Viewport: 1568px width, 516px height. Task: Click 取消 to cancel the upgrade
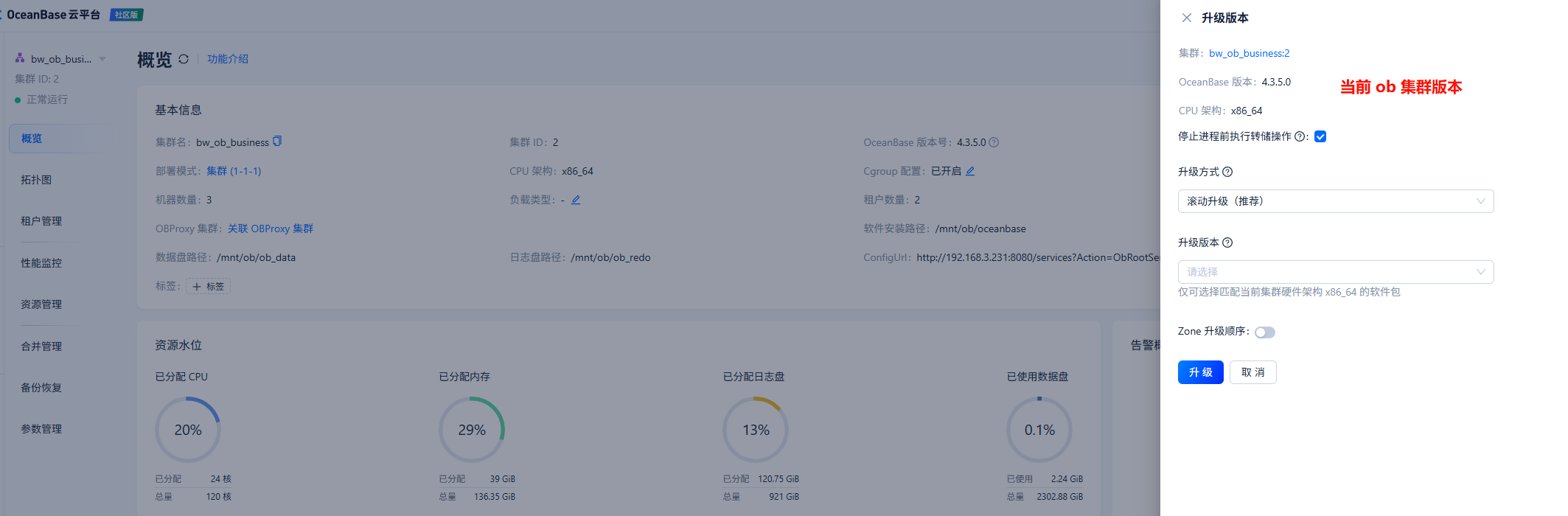[1253, 372]
